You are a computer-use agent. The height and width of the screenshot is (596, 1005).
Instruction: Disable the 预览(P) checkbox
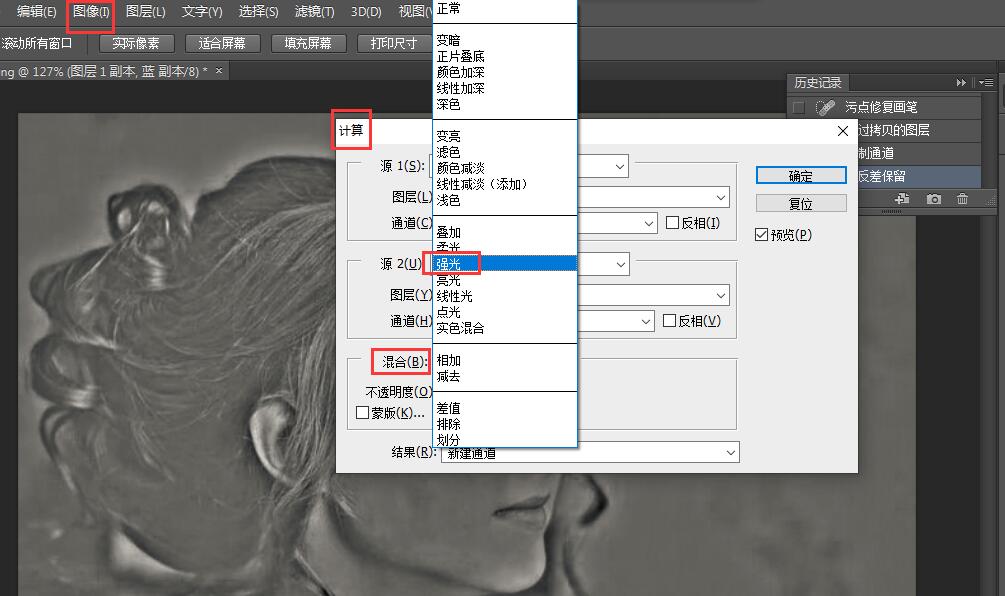[763, 233]
